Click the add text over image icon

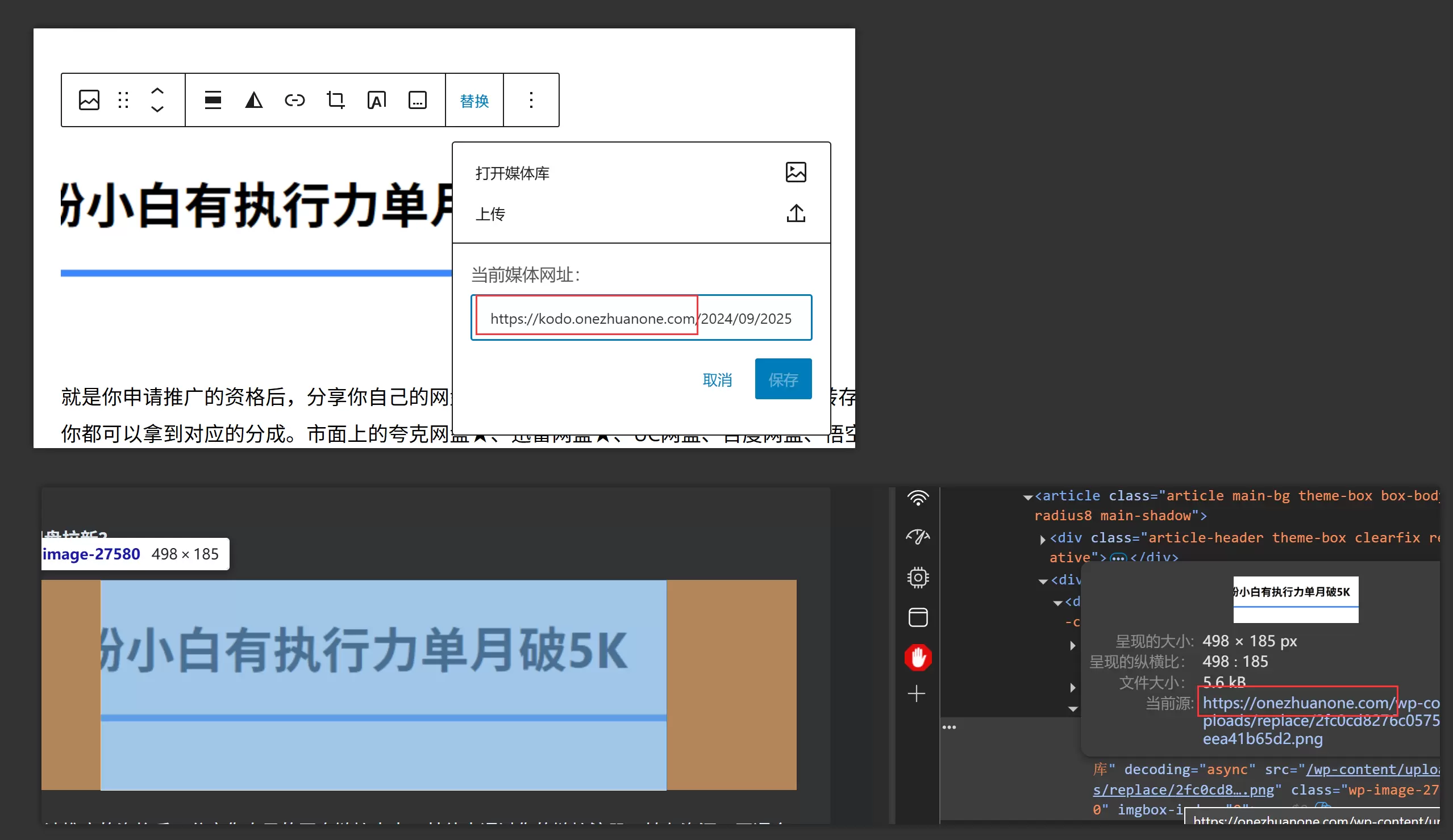click(x=377, y=101)
